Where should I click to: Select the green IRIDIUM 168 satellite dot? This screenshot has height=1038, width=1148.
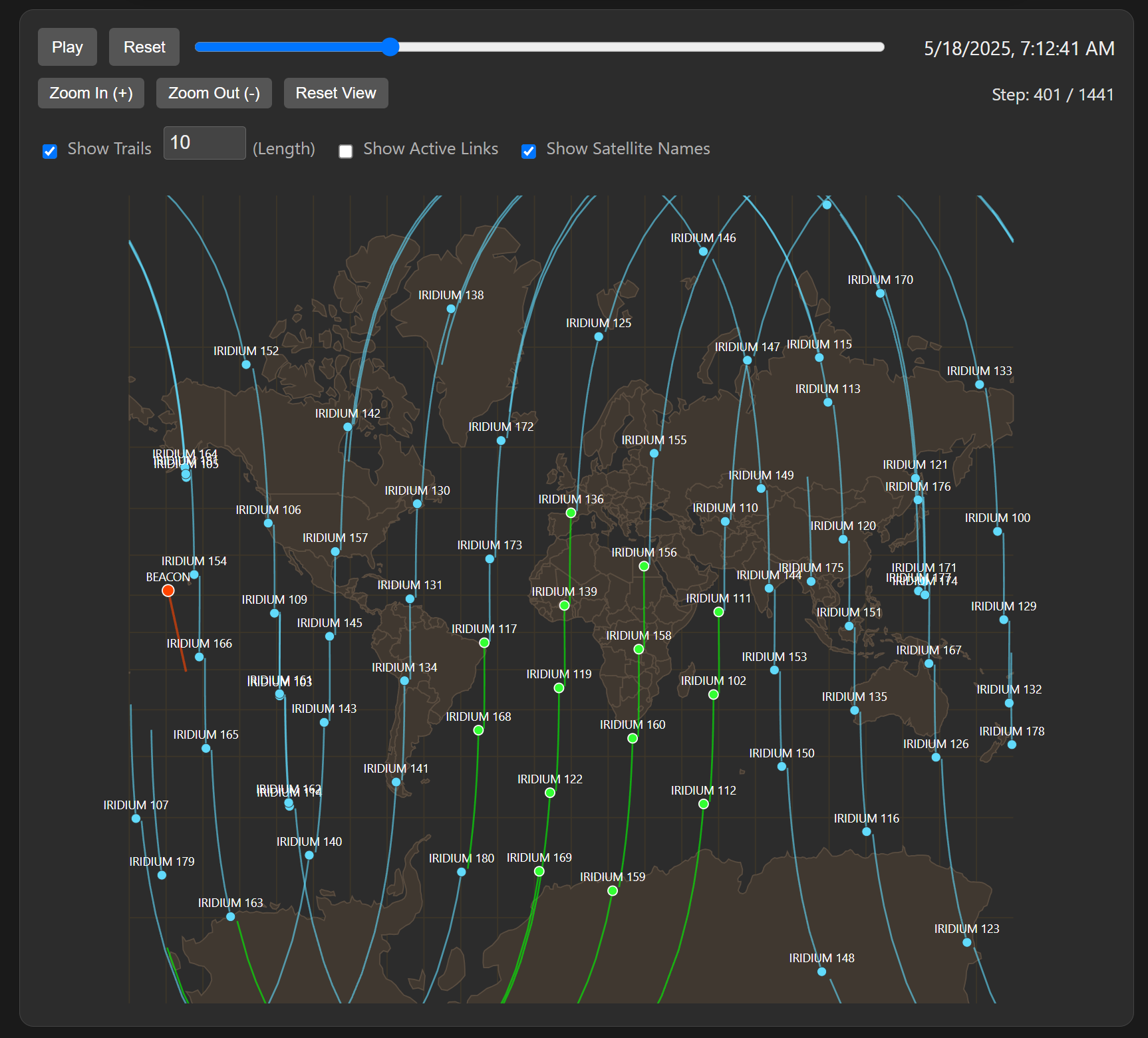(478, 730)
